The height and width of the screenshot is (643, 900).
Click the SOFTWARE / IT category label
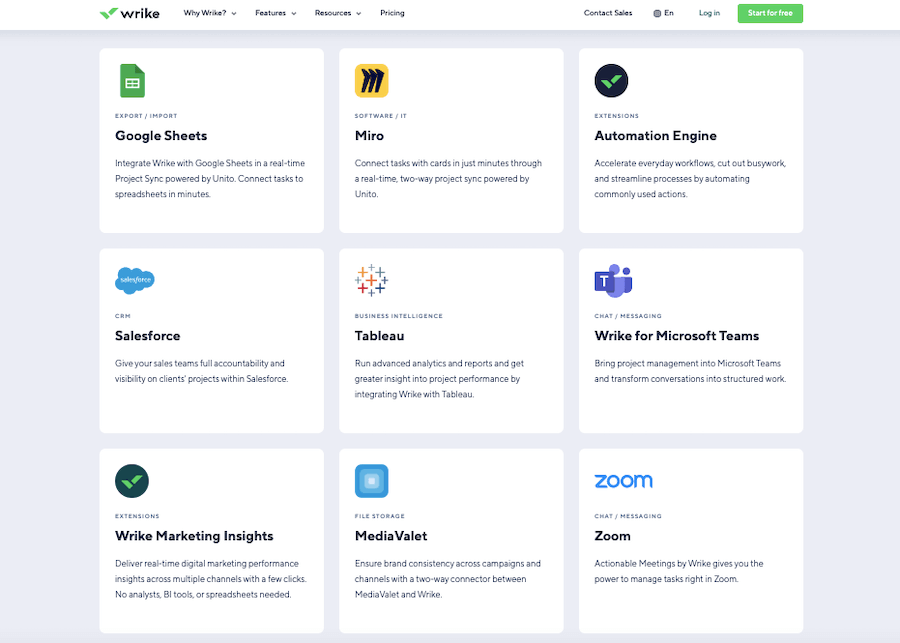[x=381, y=116]
